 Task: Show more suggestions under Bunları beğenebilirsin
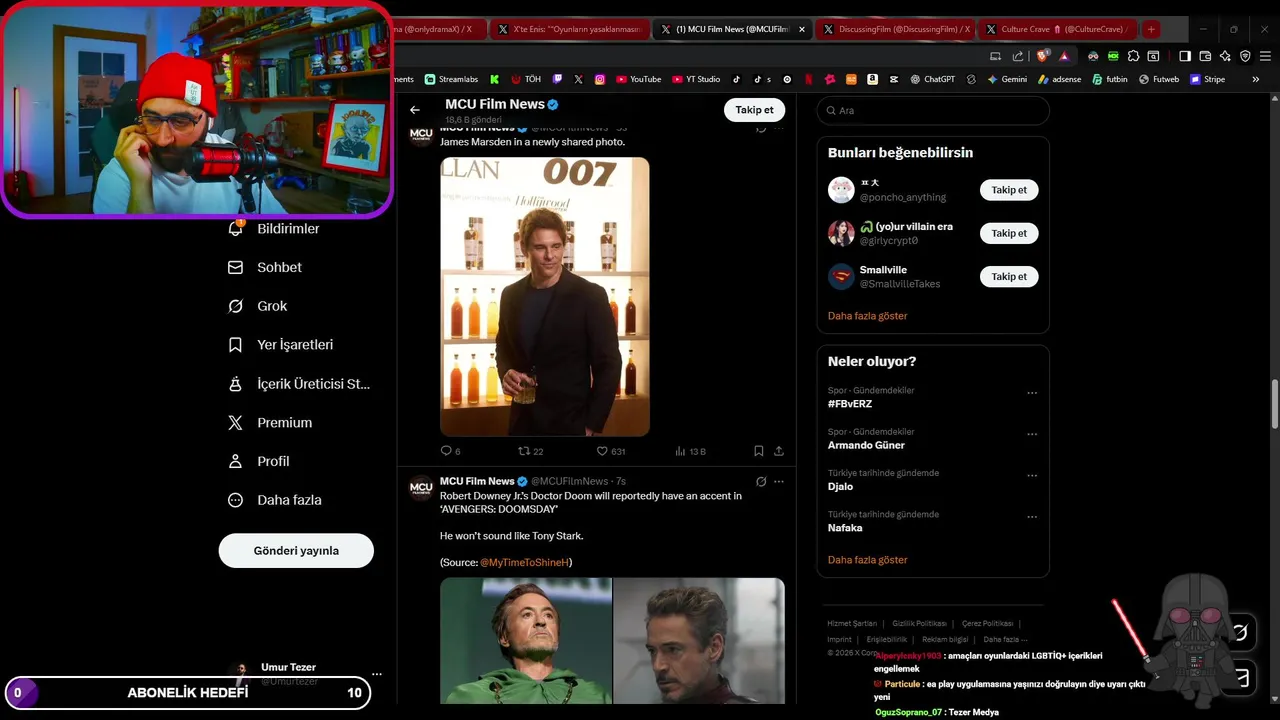point(868,316)
